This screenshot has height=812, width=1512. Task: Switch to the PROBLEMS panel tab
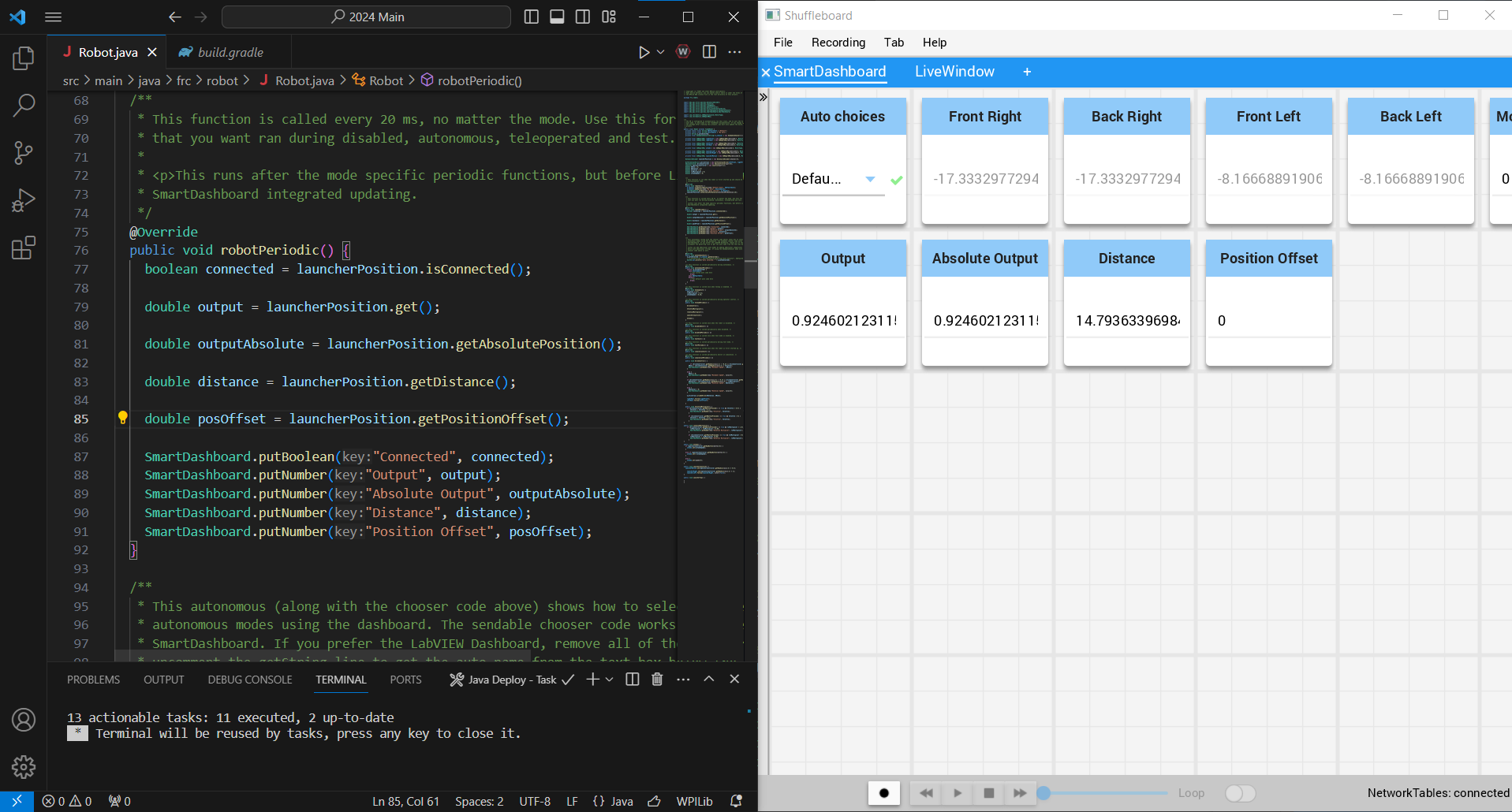coord(93,680)
